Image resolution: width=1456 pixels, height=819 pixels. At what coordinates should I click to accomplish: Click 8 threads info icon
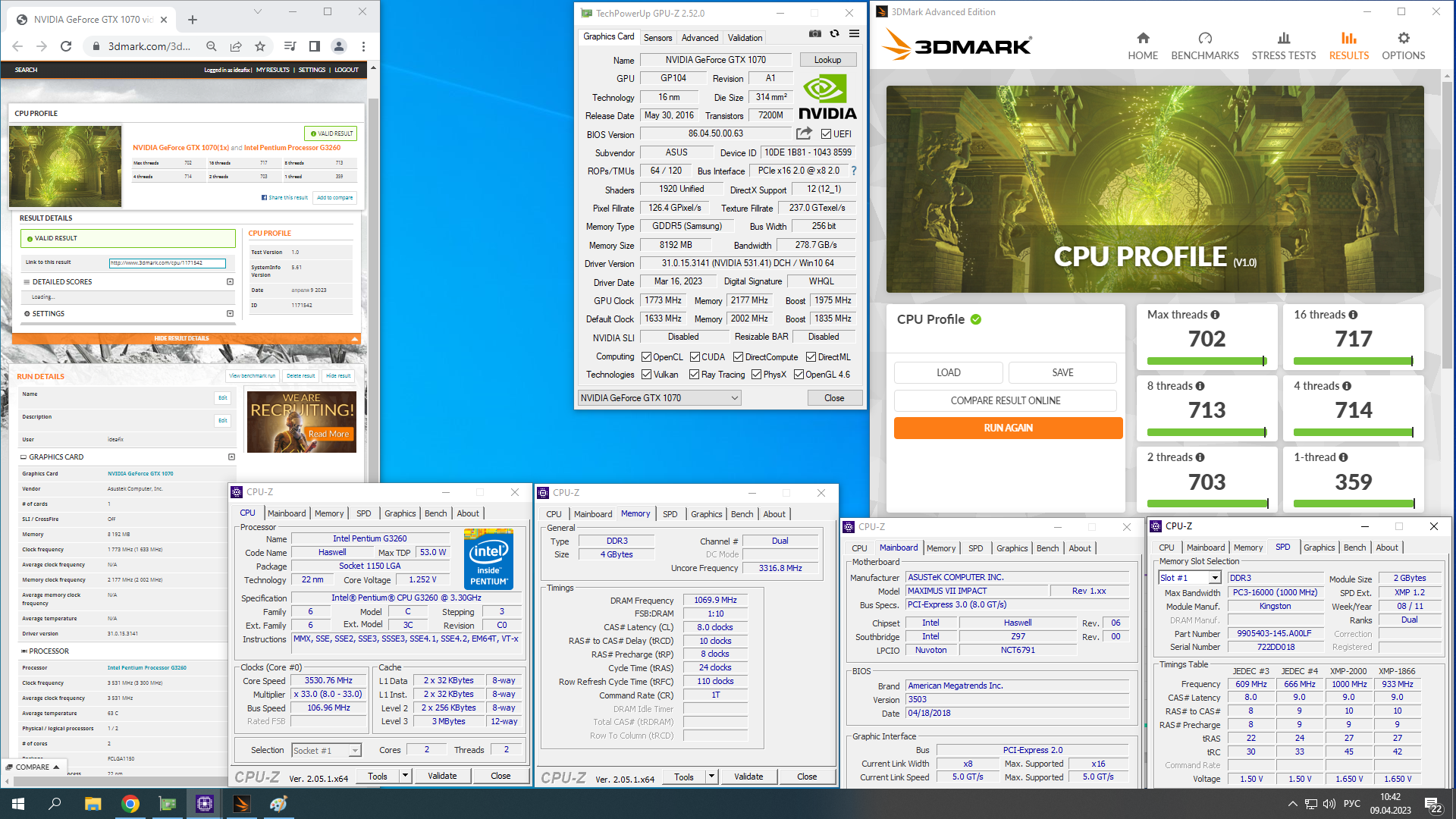[1200, 386]
